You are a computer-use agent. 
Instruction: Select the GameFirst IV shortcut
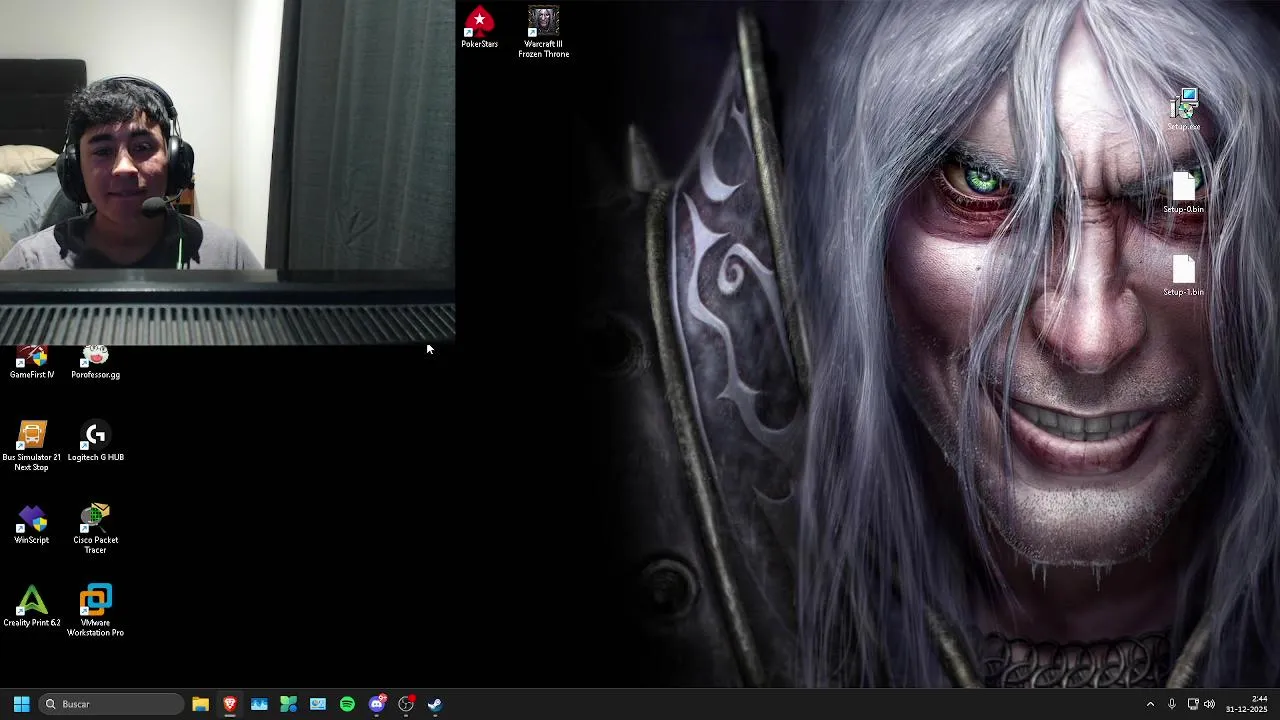[x=32, y=364]
